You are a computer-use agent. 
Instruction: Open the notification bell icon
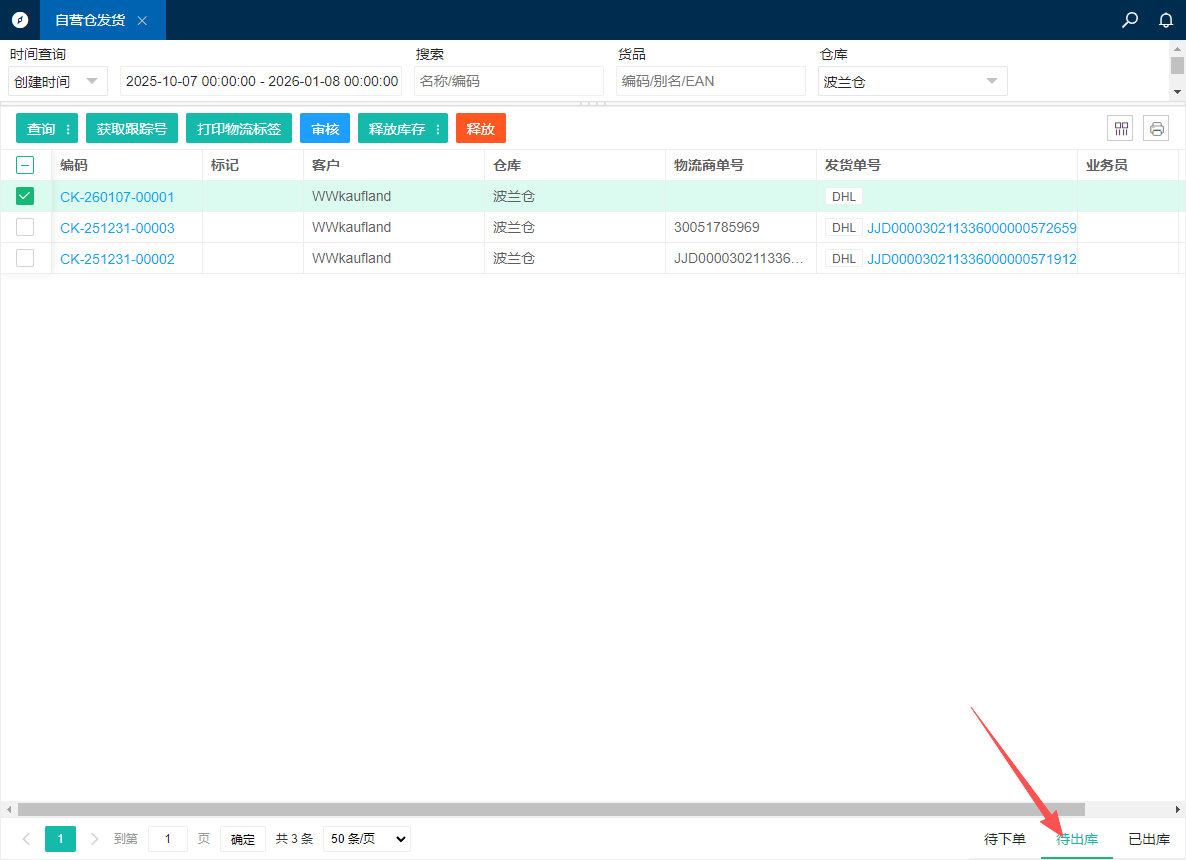click(x=1165, y=20)
